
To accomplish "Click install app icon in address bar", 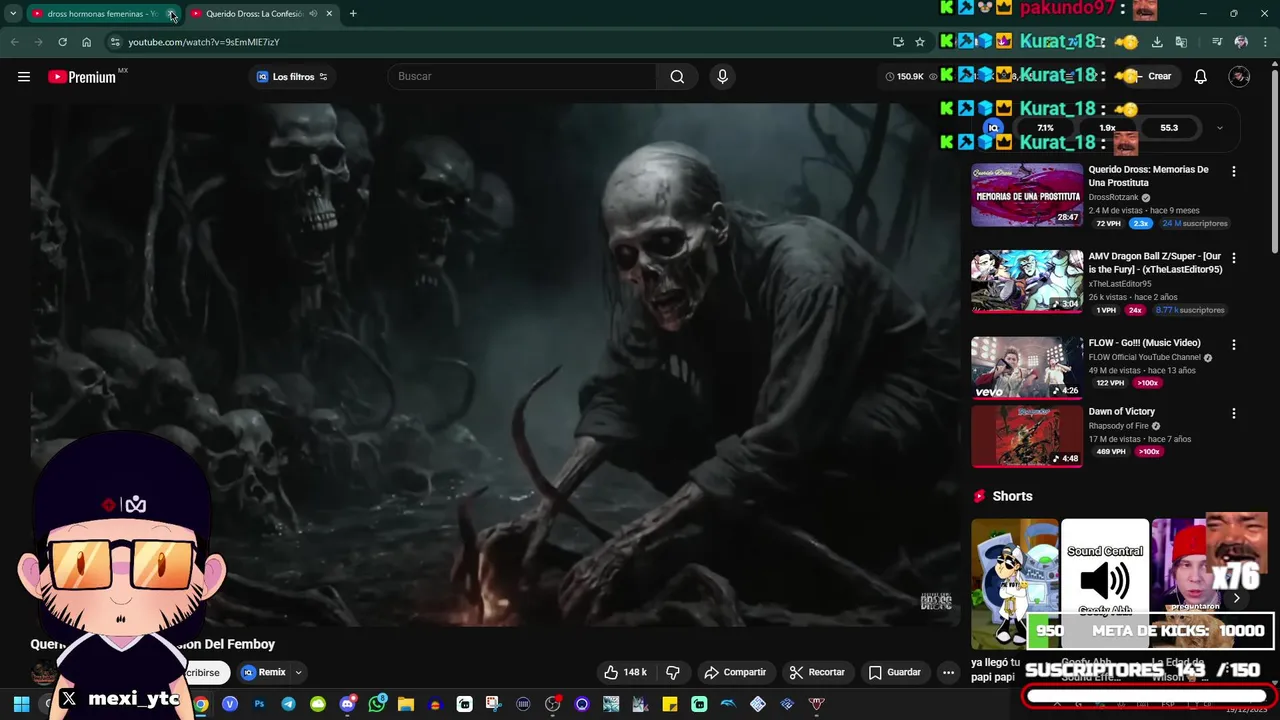I will [898, 42].
